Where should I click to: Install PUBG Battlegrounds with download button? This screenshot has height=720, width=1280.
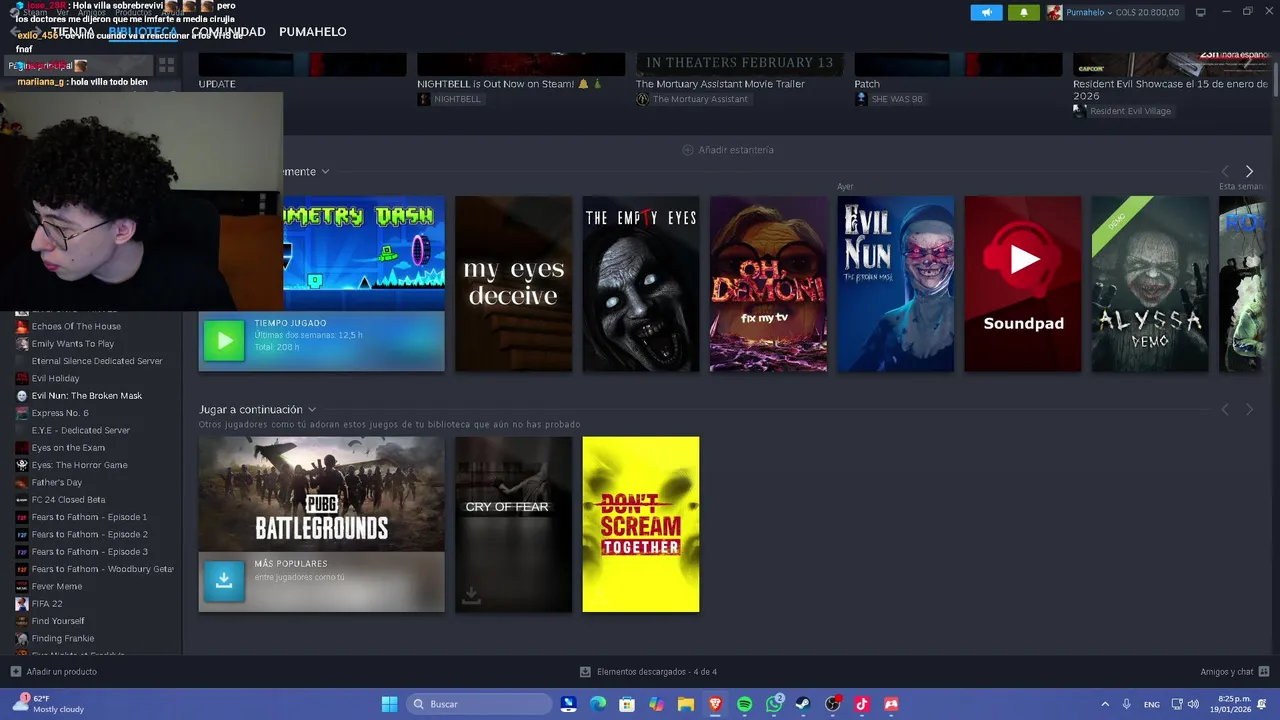pos(224,581)
